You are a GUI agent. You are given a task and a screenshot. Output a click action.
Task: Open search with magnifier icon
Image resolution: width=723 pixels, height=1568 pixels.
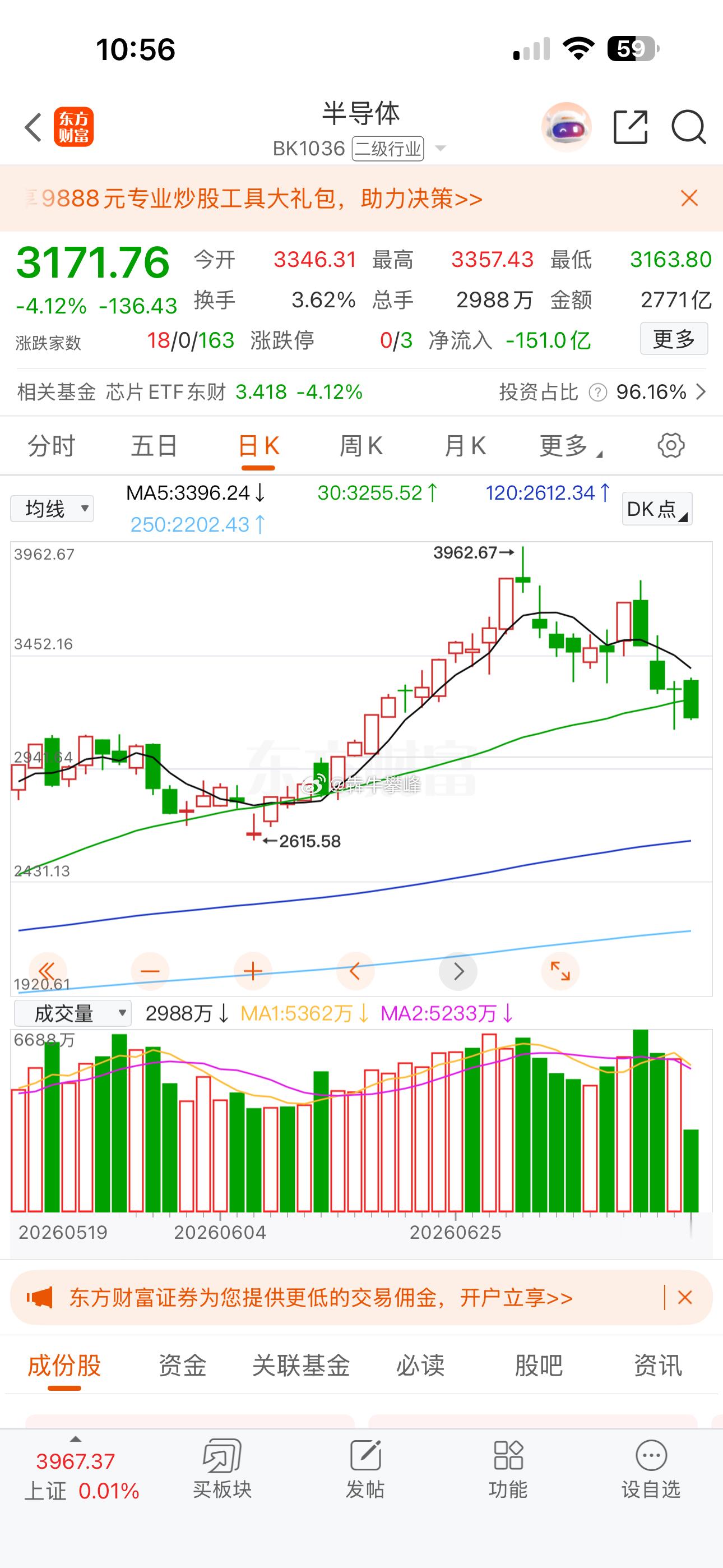pos(688,127)
